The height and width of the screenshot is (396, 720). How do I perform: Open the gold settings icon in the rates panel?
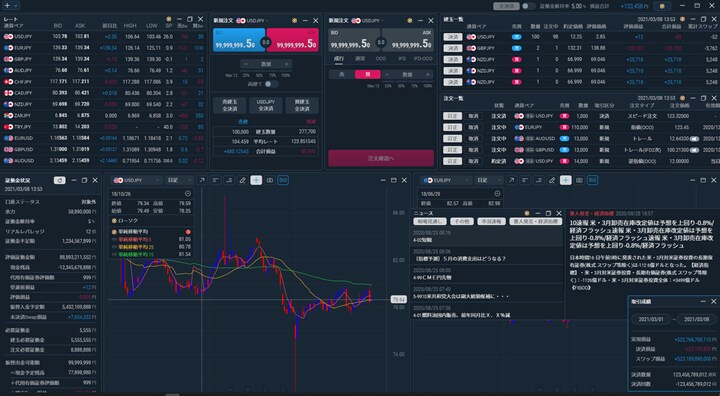(x=169, y=19)
